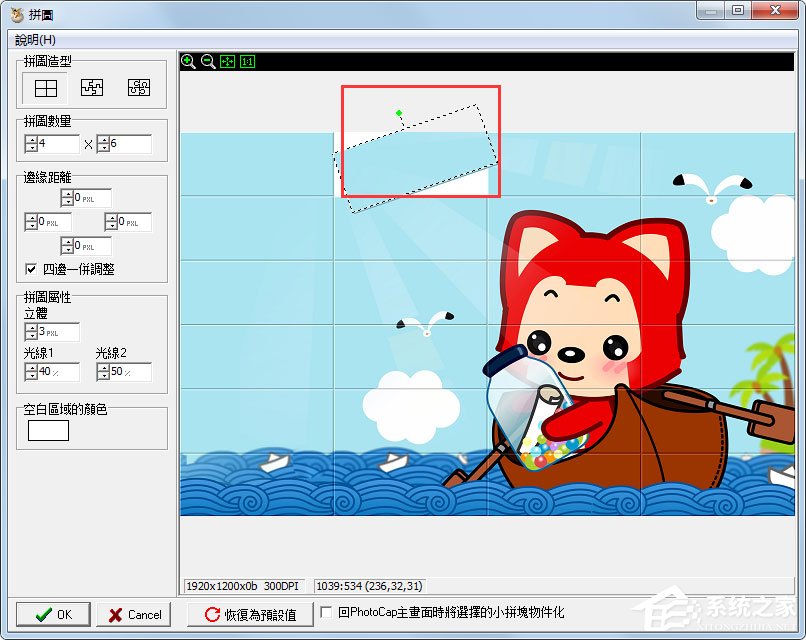This screenshot has height=640, width=806.
Task: Click the Cancel button
Action: (x=134, y=614)
